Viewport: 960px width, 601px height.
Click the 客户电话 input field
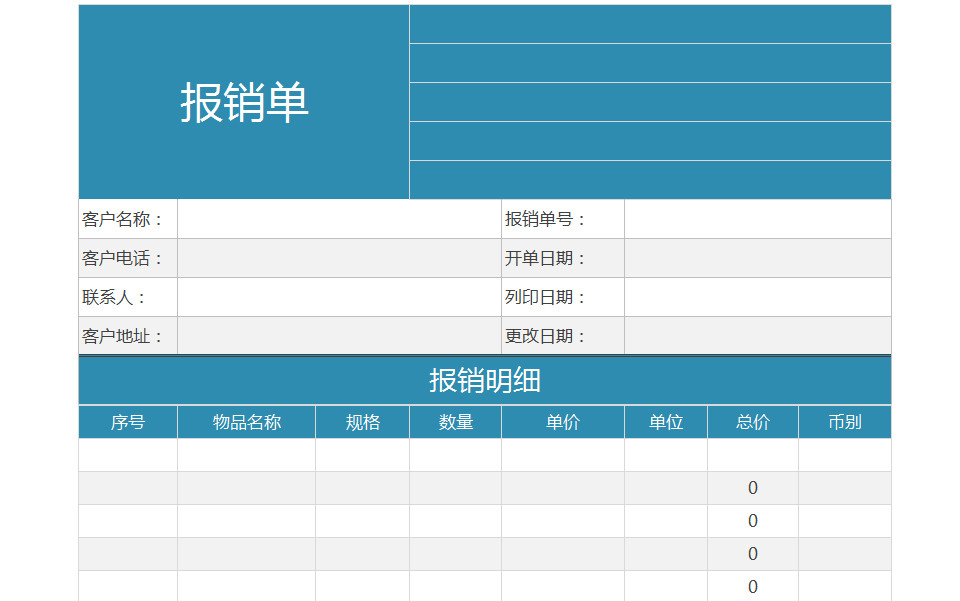(339, 258)
